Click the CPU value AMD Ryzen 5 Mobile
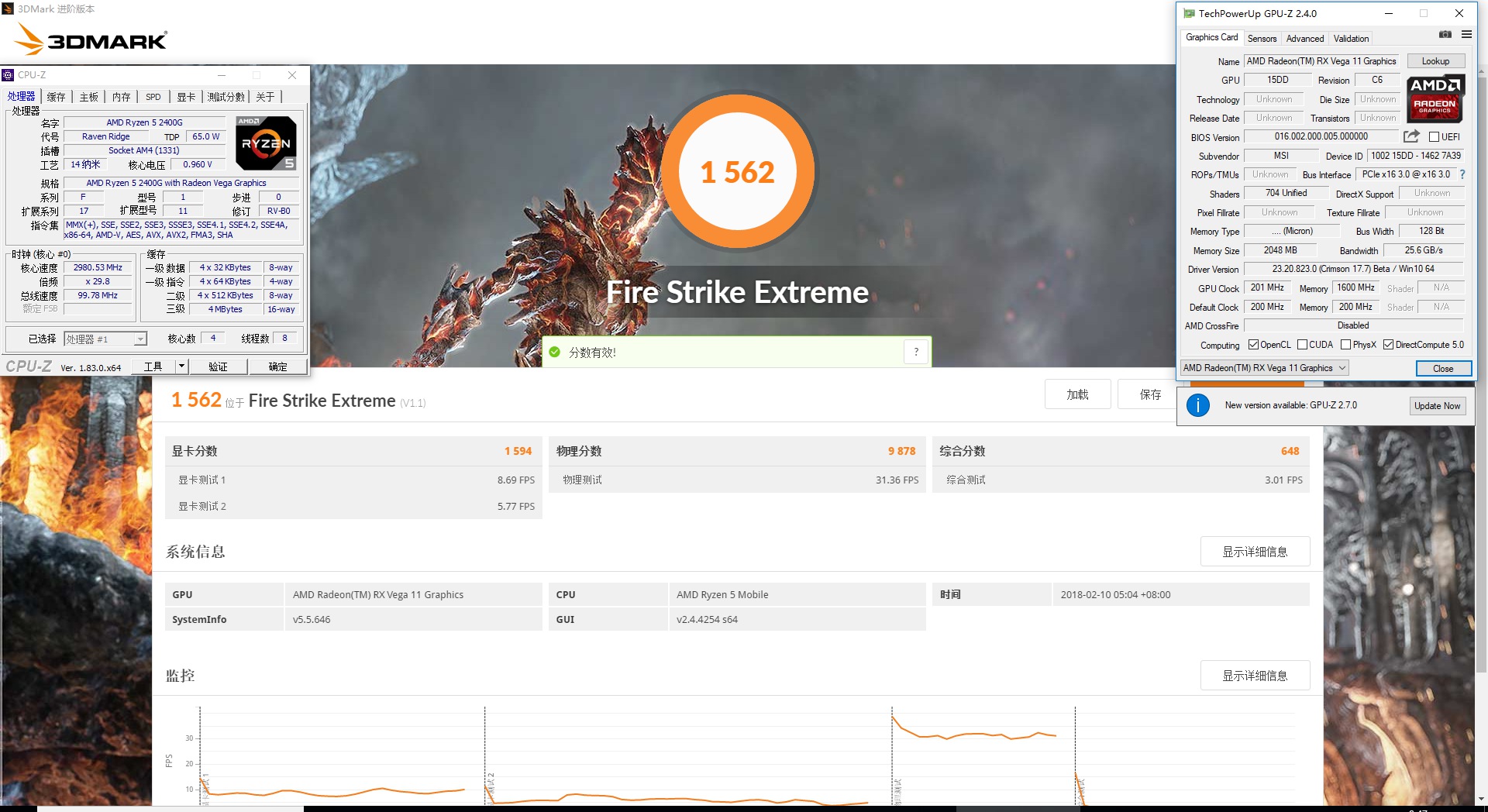The image size is (1488, 812). (722, 594)
